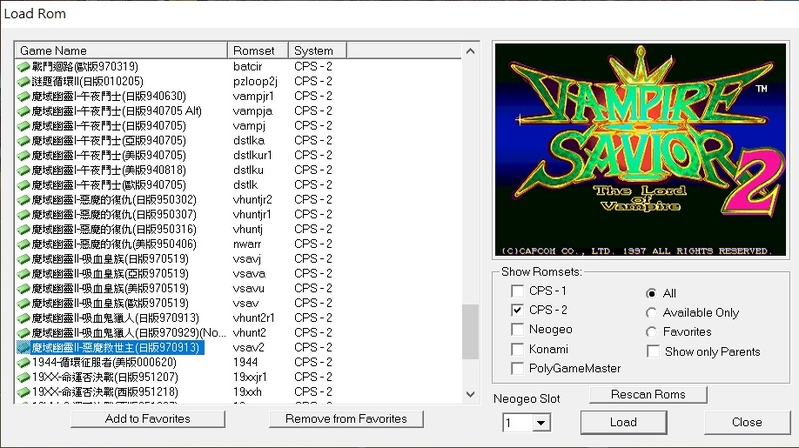Viewport: 799px width, 448px height.
Task: Select the romset text vsavj
Action: click(247, 259)
